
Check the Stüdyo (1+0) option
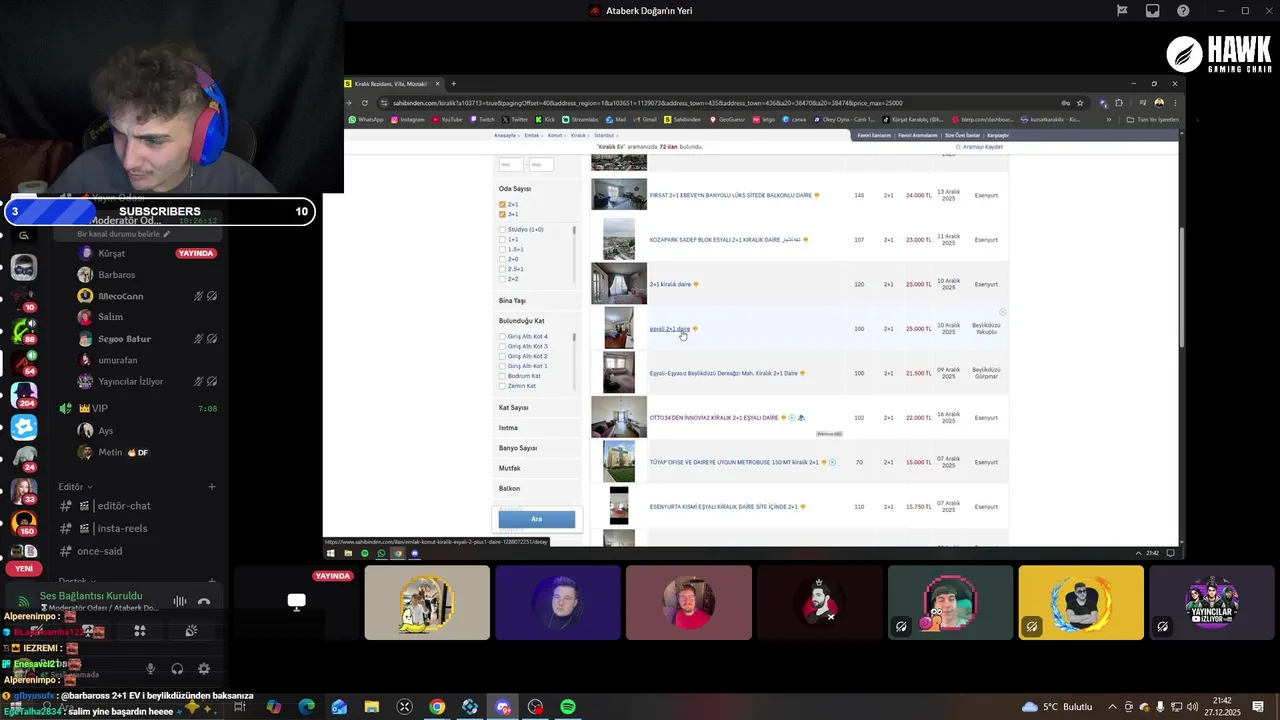pos(502,230)
